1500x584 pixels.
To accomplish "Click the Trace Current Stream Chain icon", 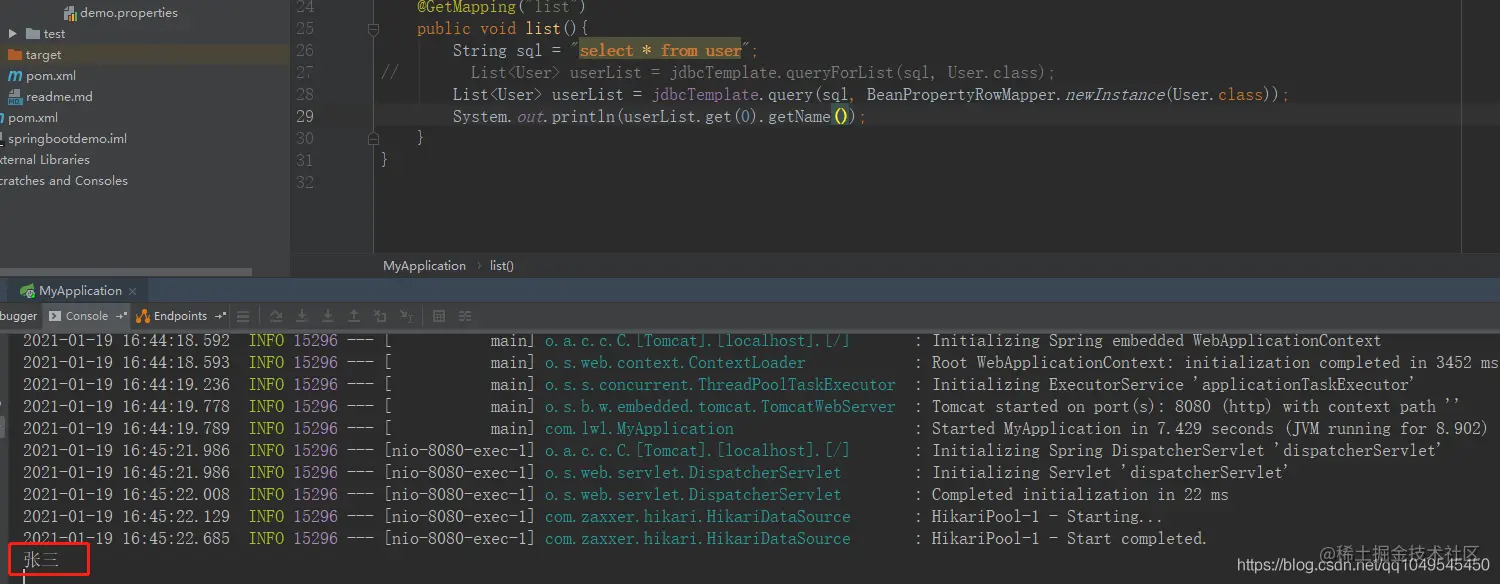I will (465, 316).
